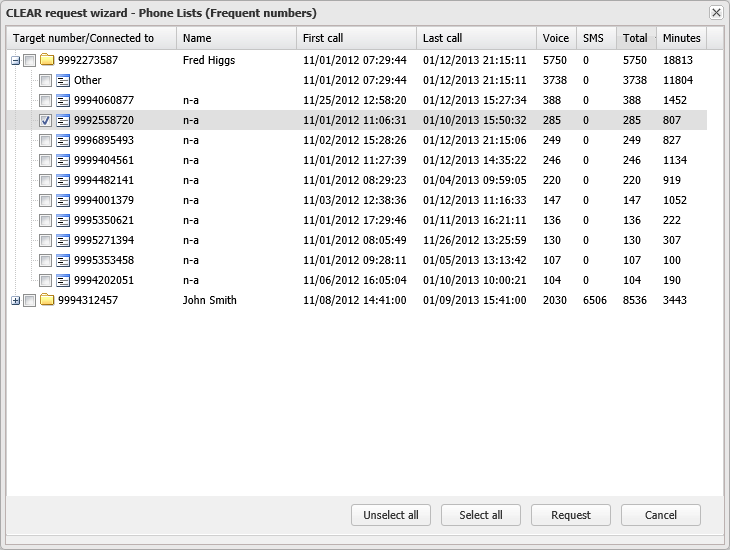Uncheck the checkbox for 9992558720
This screenshot has height=550, width=730.
(x=46, y=120)
